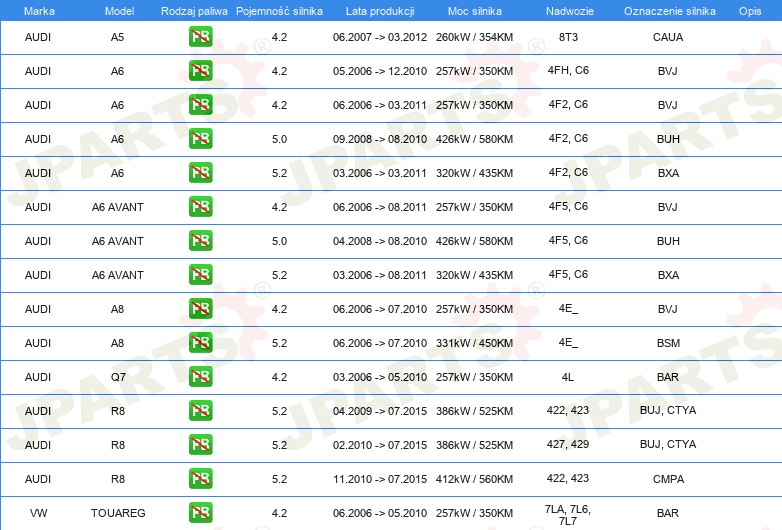Click the fuel icon in Audi A8 BSM row
This screenshot has height=530, width=782.
pos(200,343)
